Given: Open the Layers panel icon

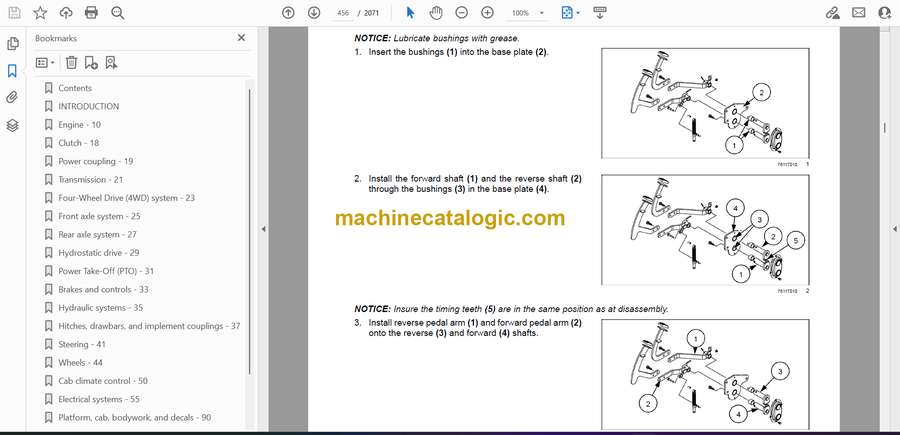Looking at the screenshot, I should [x=12, y=125].
